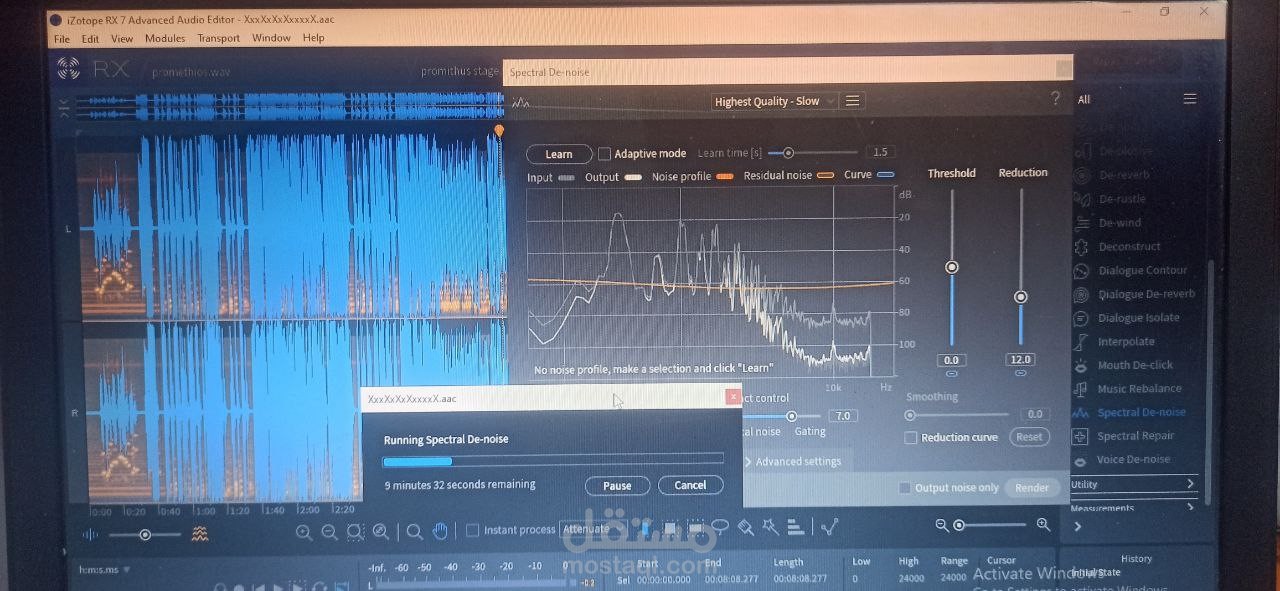1280x591 pixels.
Task: Click the Learn button
Action: [559, 154]
